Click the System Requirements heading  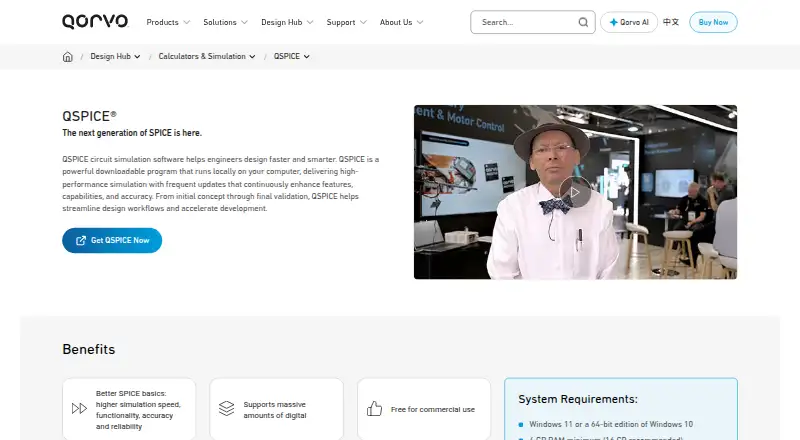[578, 399]
